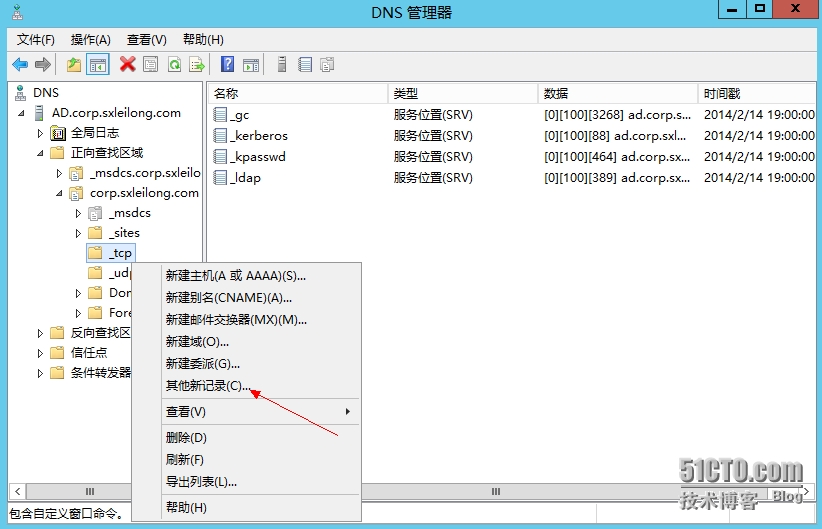Click the red X Delete toolbar icon
The height and width of the screenshot is (529, 822).
point(127,64)
